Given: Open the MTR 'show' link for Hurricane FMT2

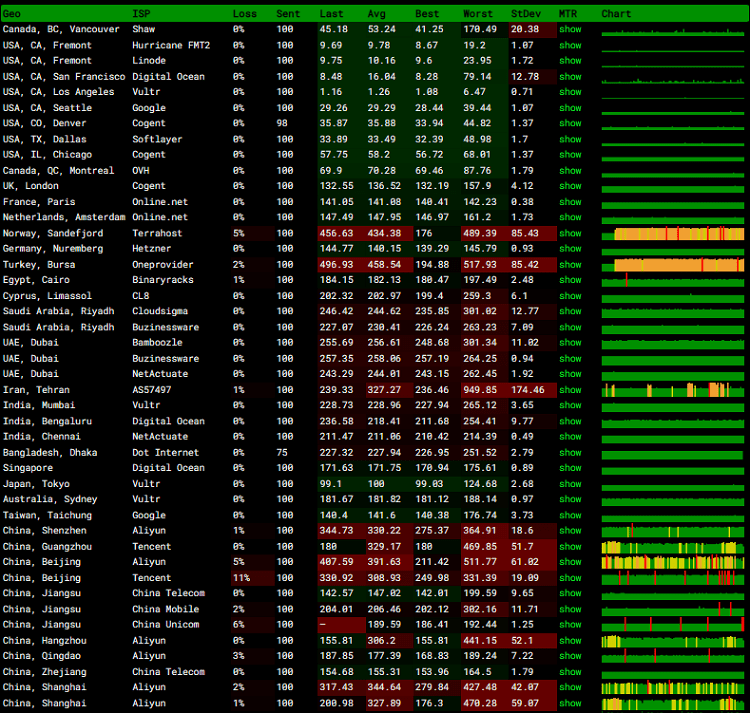Looking at the screenshot, I should pos(570,45).
